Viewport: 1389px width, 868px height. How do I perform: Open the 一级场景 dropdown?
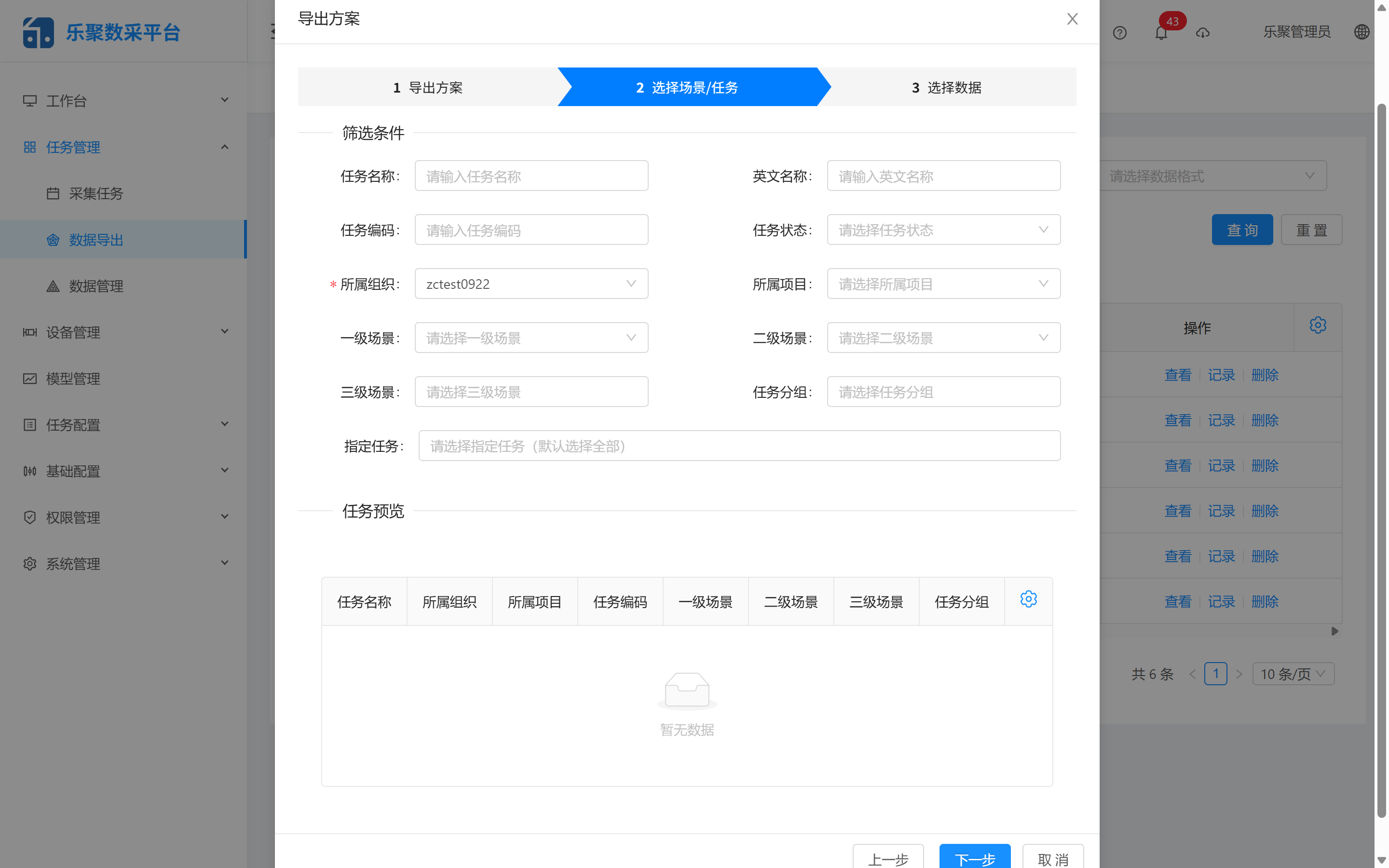pos(531,338)
